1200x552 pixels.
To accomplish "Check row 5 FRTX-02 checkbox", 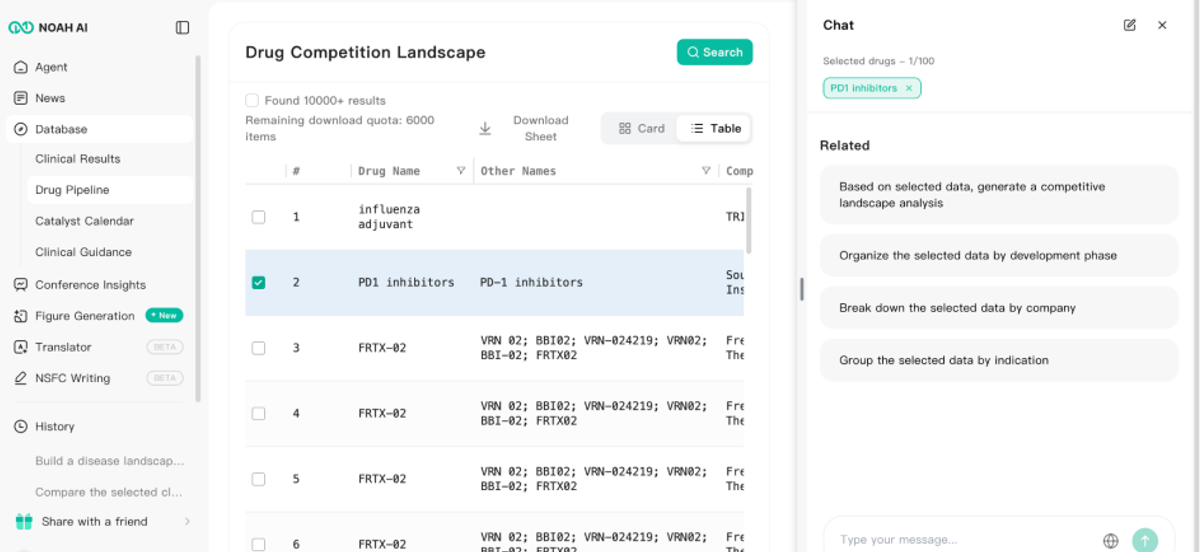I will (258, 479).
